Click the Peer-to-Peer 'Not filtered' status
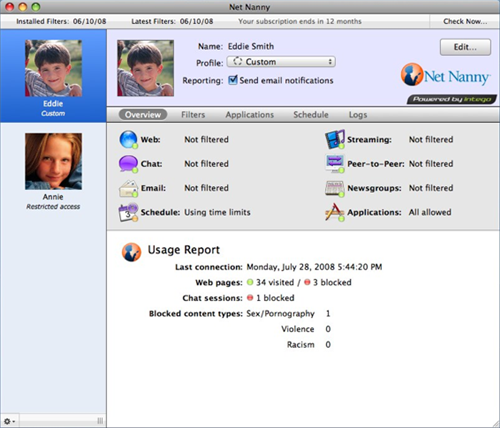500x428 pixels. pyautogui.click(x=431, y=164)
